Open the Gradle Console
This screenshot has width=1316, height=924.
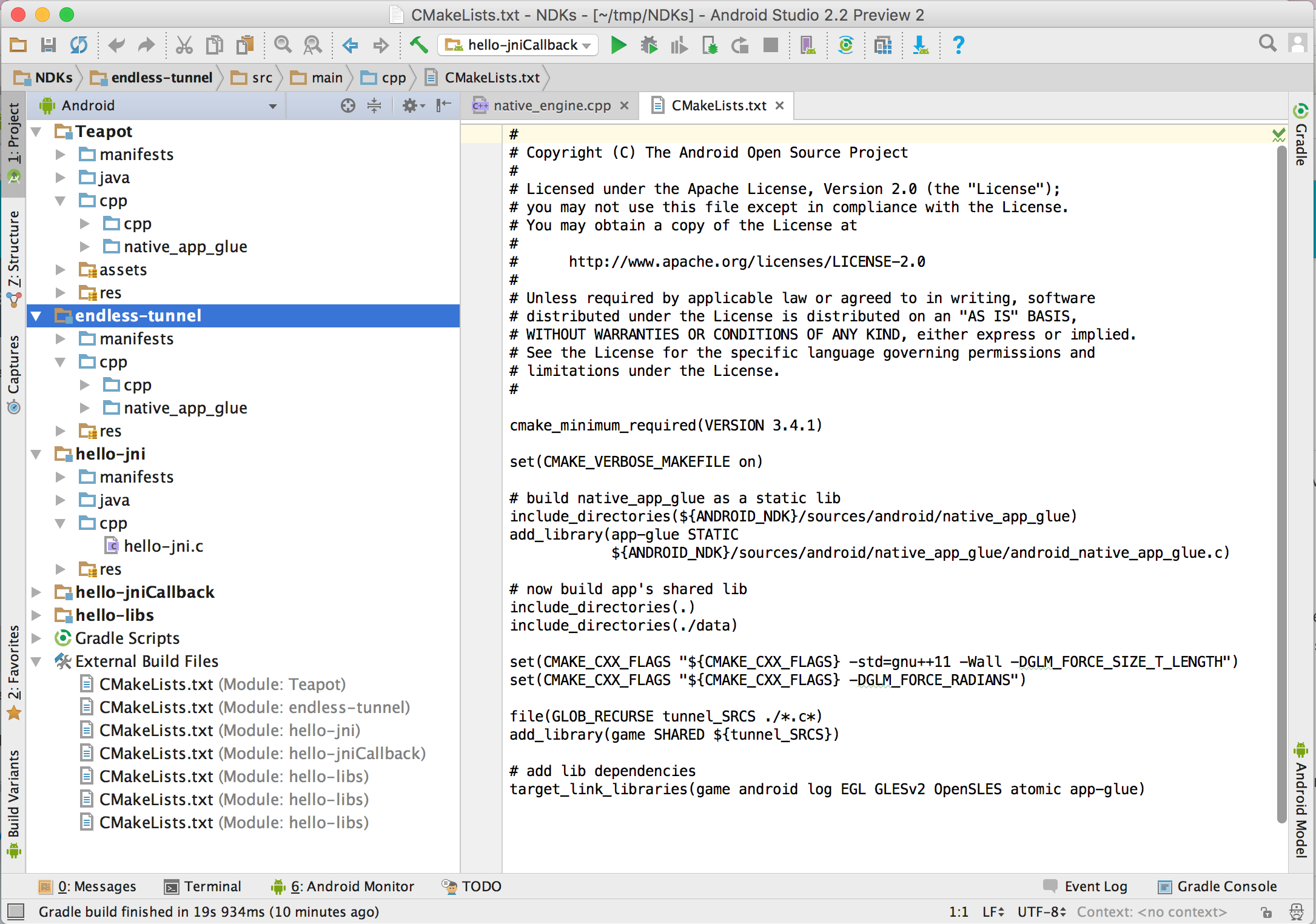(x=1217, y=886)
